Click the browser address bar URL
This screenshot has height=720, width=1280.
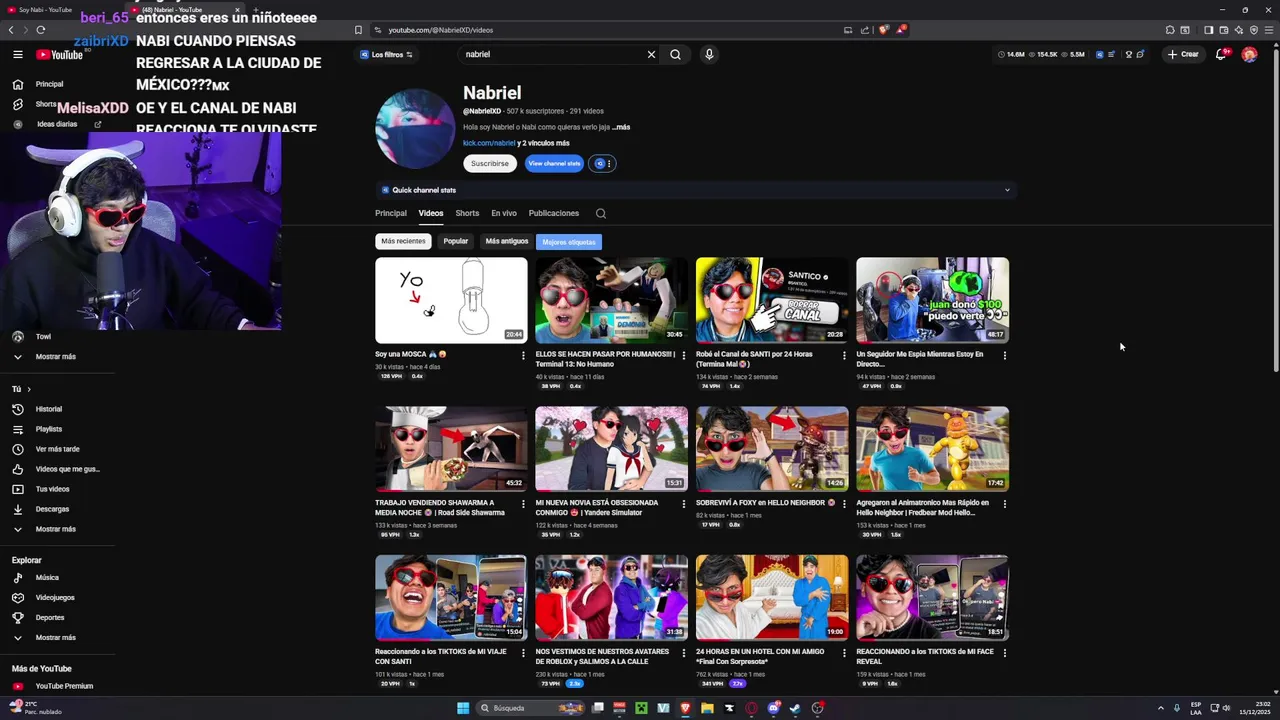[441, 30]
